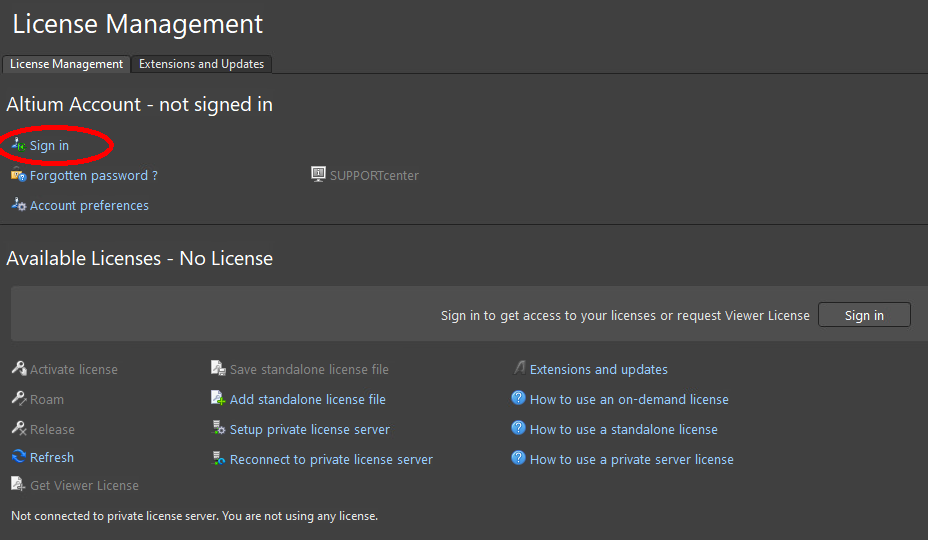Click the Sign in person icon
The height and width of the screenshot is (540, 928).
click(x=19, y=144)
